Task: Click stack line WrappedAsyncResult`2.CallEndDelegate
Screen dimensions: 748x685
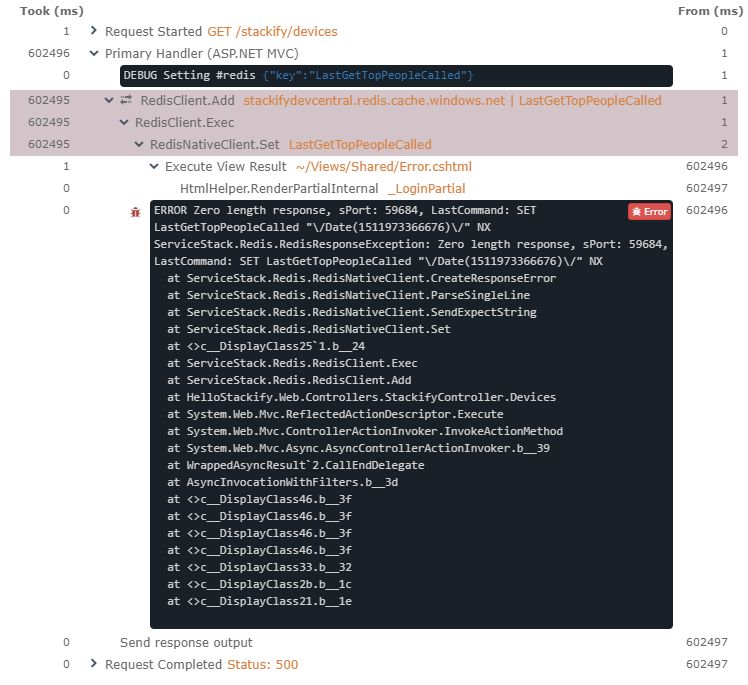Action: (295, 465)
